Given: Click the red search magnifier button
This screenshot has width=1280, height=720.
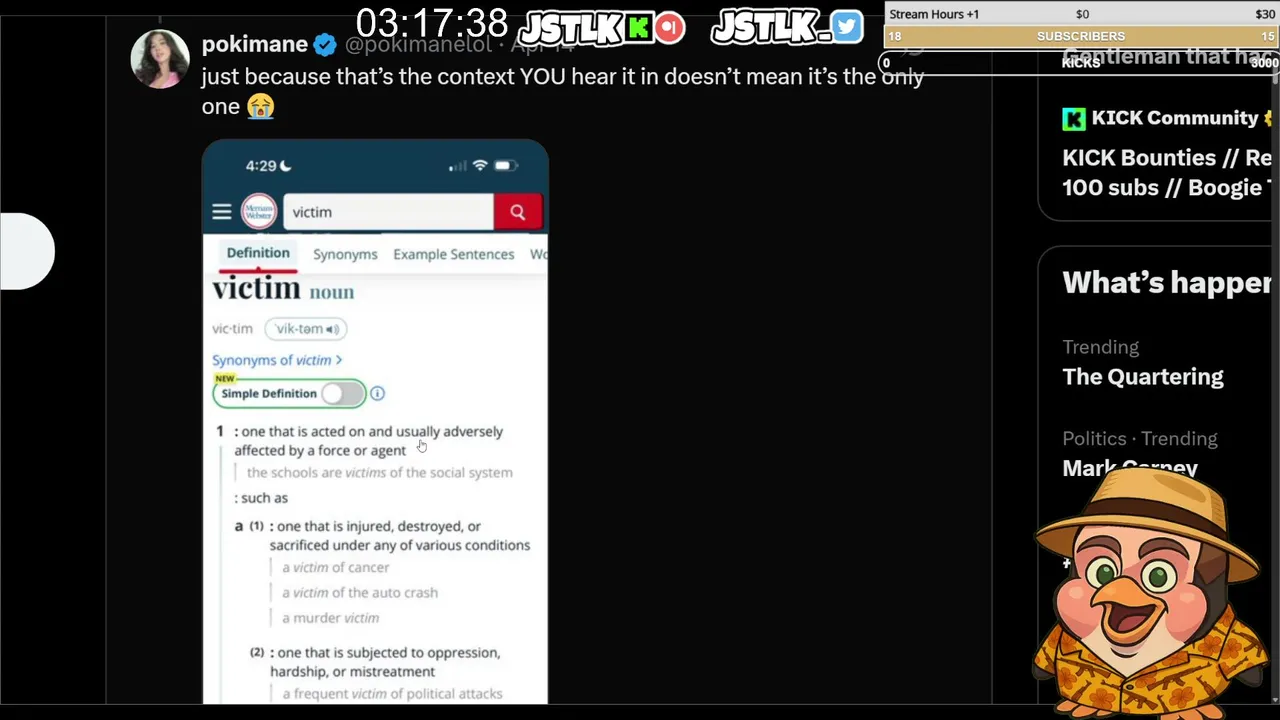Looking at the screenshot, I should tap(517, 212).
